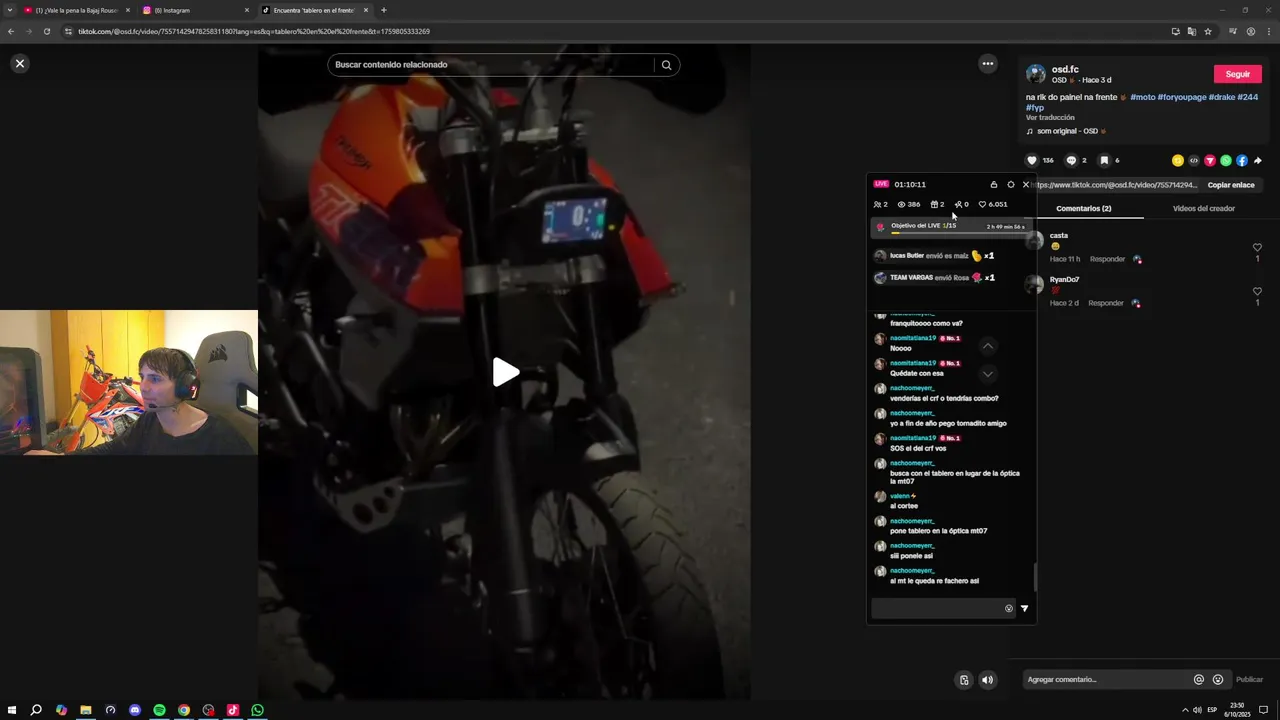
Task: Open Spotify from the taskbar
Action: click(159, 710)
